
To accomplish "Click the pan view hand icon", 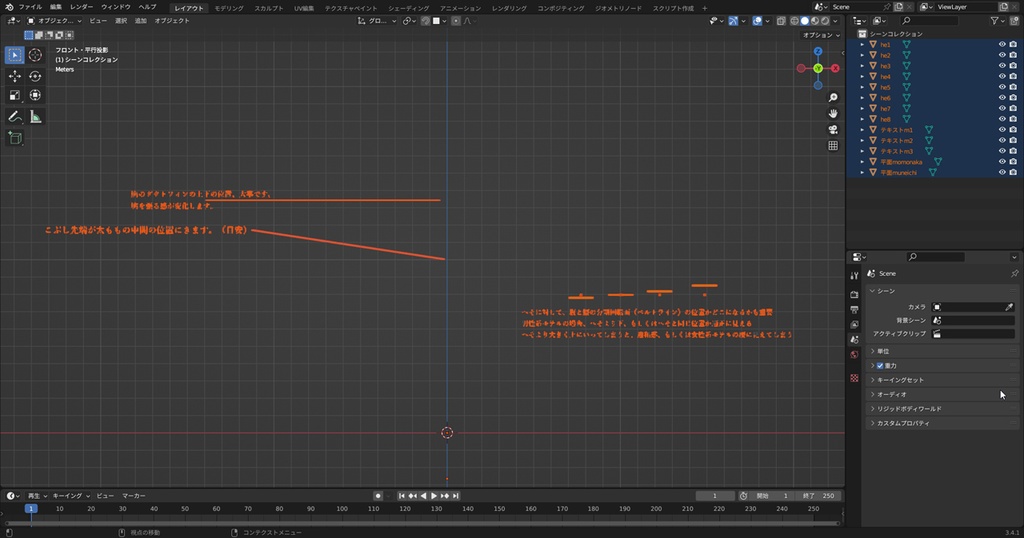I will point(833,114).
